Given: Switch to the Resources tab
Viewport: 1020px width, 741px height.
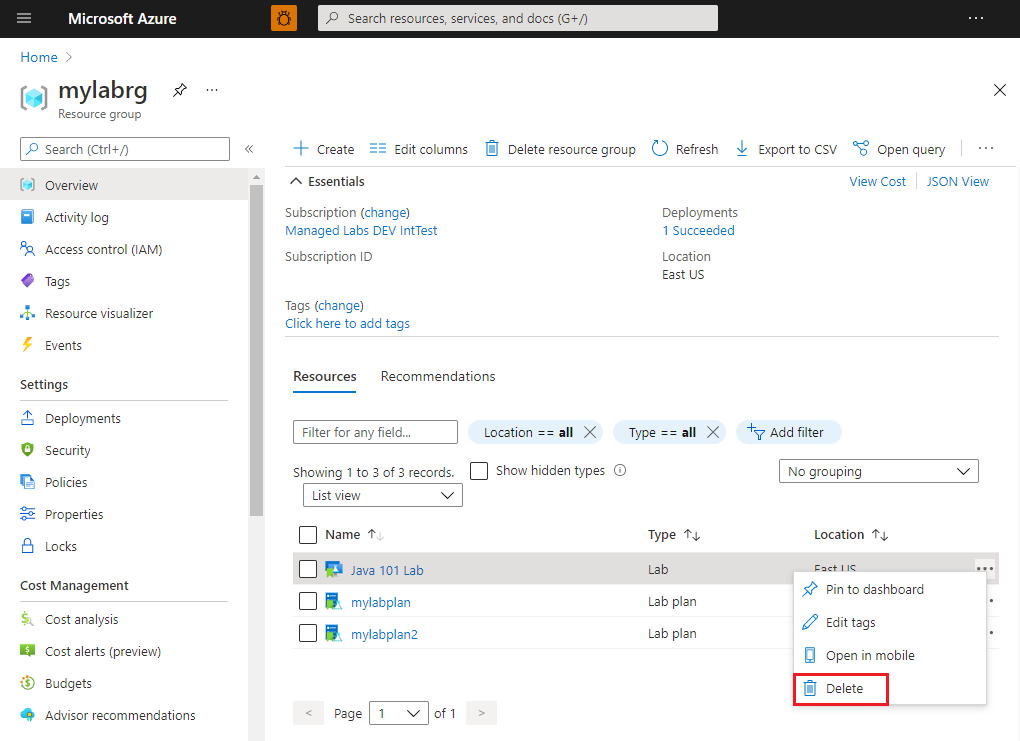Looking at the screenshot, I should click(x=325, y=376).
